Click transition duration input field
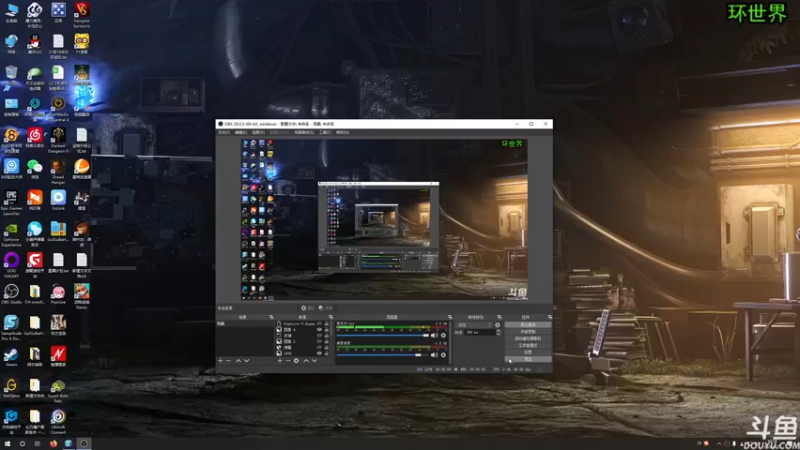This screenshot has height=450, width=800. tap(480, 332)
